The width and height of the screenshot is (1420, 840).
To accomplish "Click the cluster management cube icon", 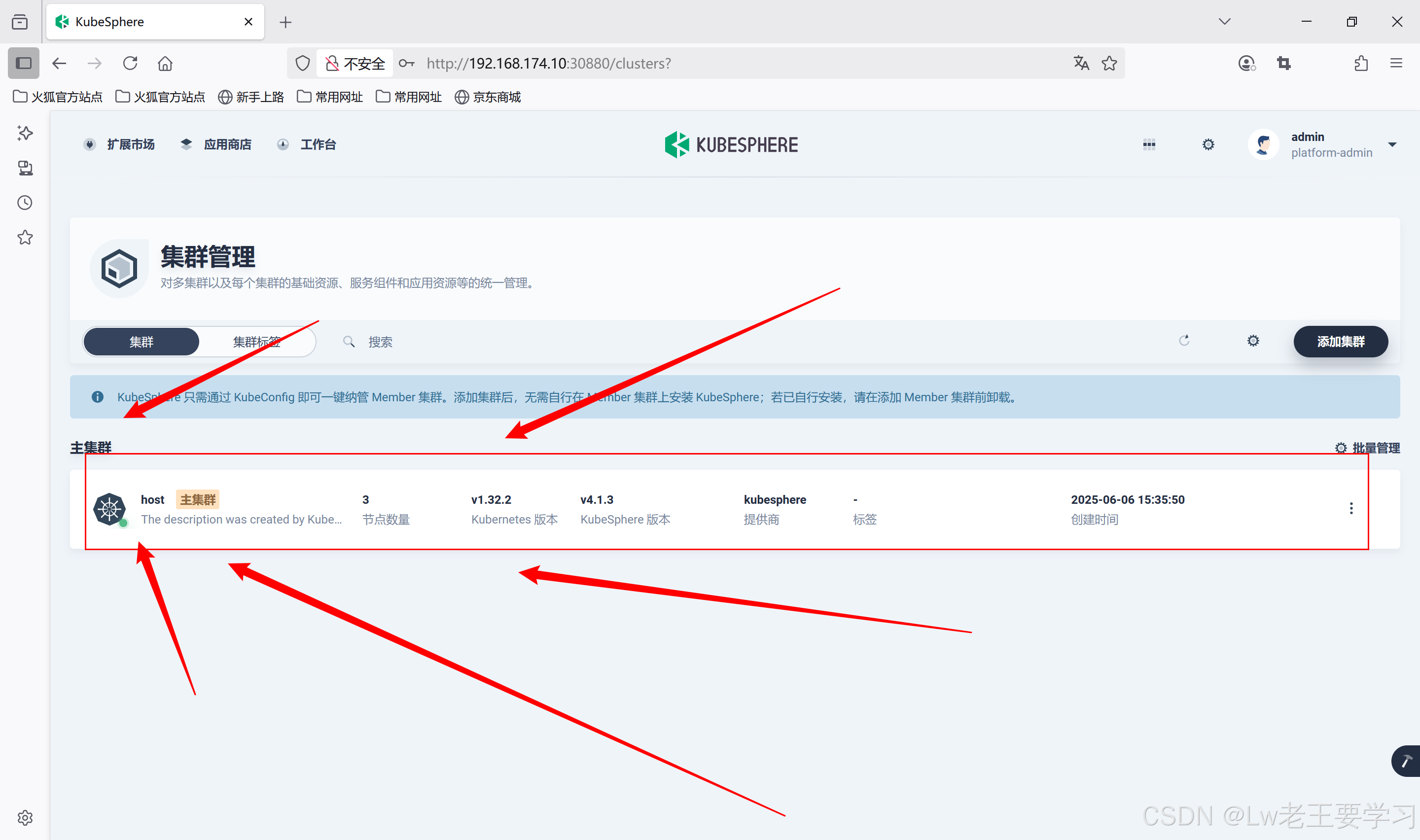I will (119, 268).
